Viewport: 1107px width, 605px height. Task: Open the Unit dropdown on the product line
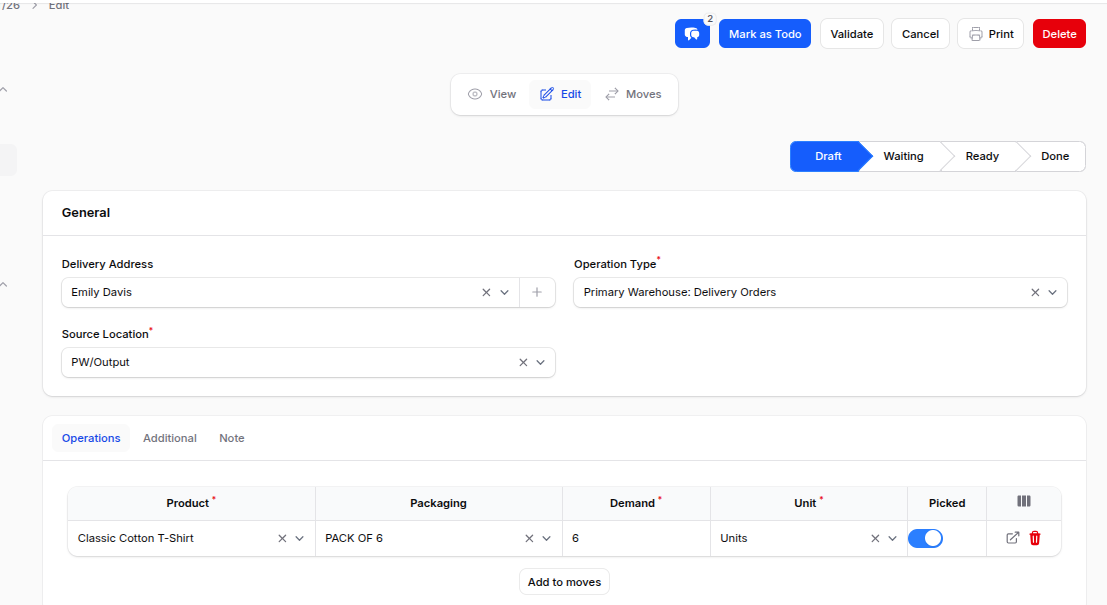click(x=893, y=538)
